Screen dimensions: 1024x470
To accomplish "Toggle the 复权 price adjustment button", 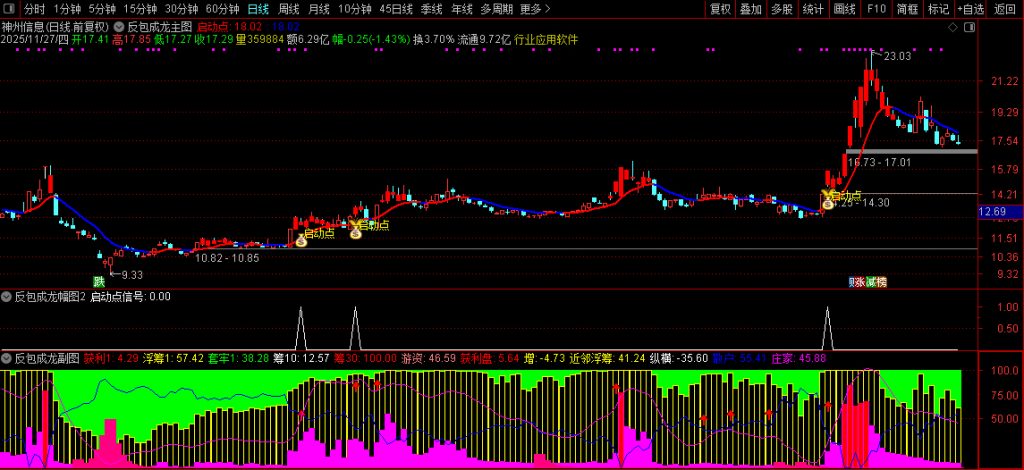I will coord(720,9).
